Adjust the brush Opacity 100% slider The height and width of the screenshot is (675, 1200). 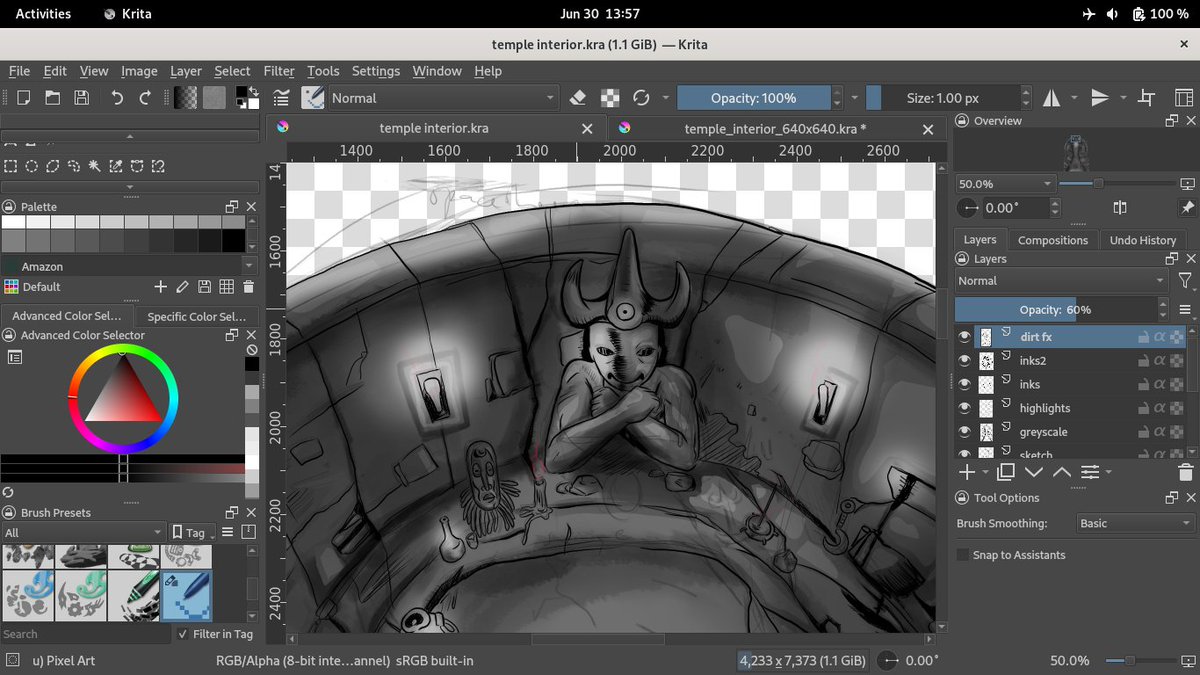point(753,98)
